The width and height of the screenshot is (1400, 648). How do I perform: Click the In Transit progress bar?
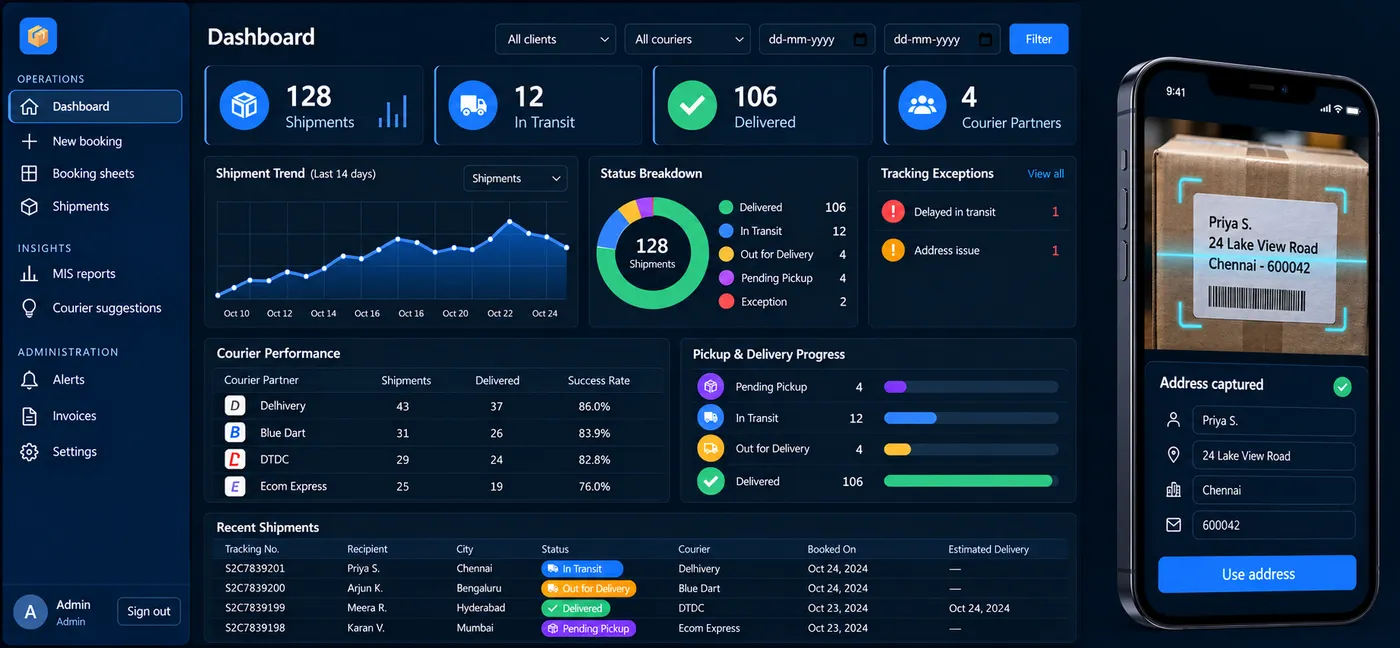[970, 418]
